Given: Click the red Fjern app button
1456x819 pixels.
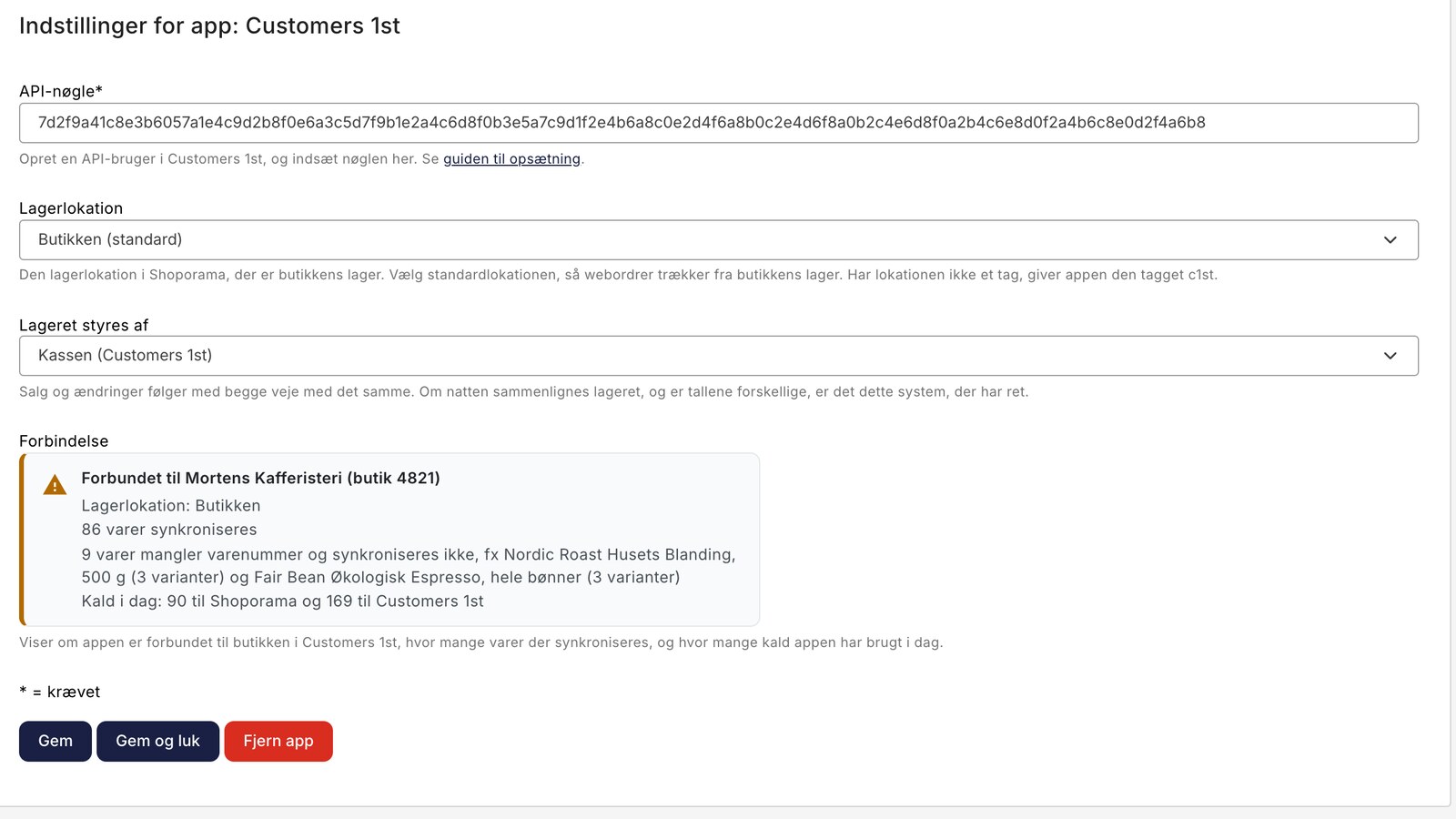Looking at the screenshot, I should pyautogui.click(x=278, y=742).
